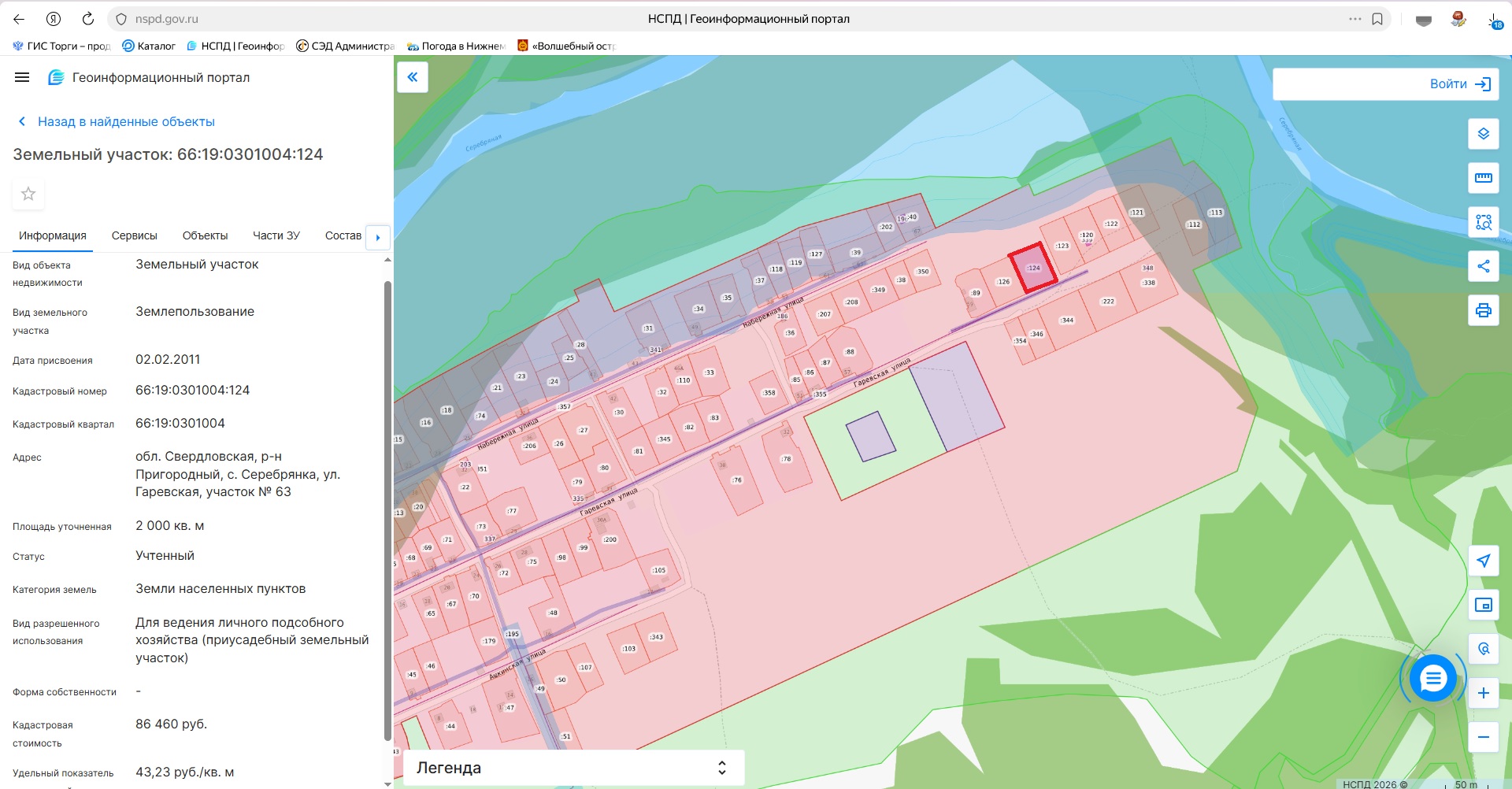Open the Погода в Нижнем bookmark
The width and height of the screenshot is (1512, 789).
456,46
